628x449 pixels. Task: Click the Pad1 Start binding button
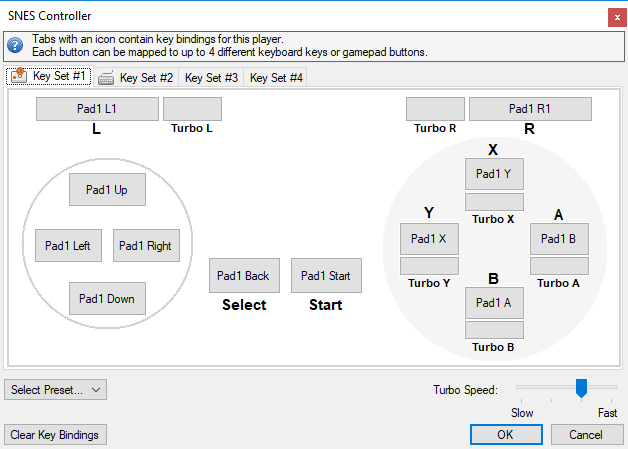tap(326, 276)
